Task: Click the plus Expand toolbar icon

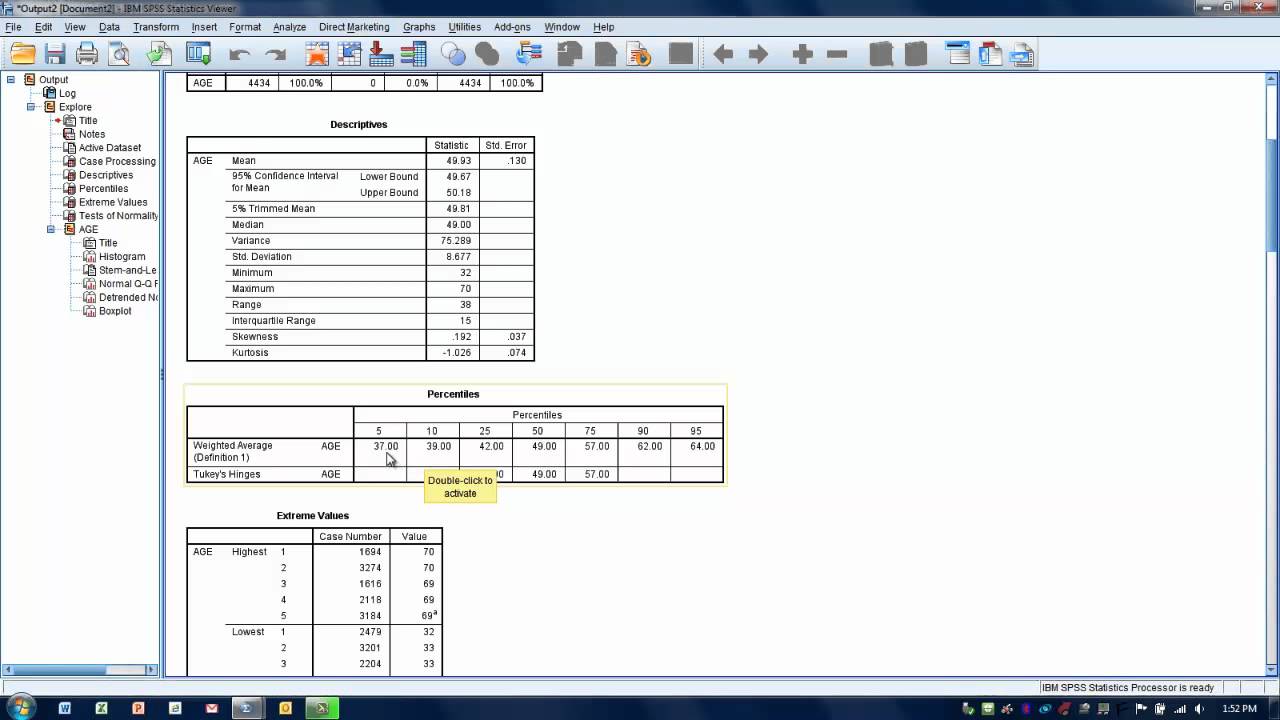Action: [x=802, y=55]
